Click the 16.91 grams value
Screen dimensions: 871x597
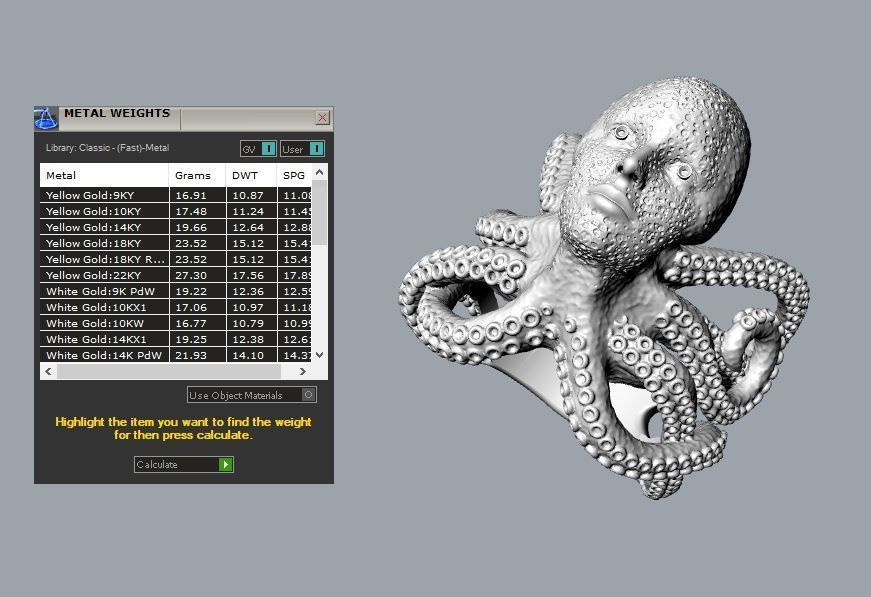(191, 195)
